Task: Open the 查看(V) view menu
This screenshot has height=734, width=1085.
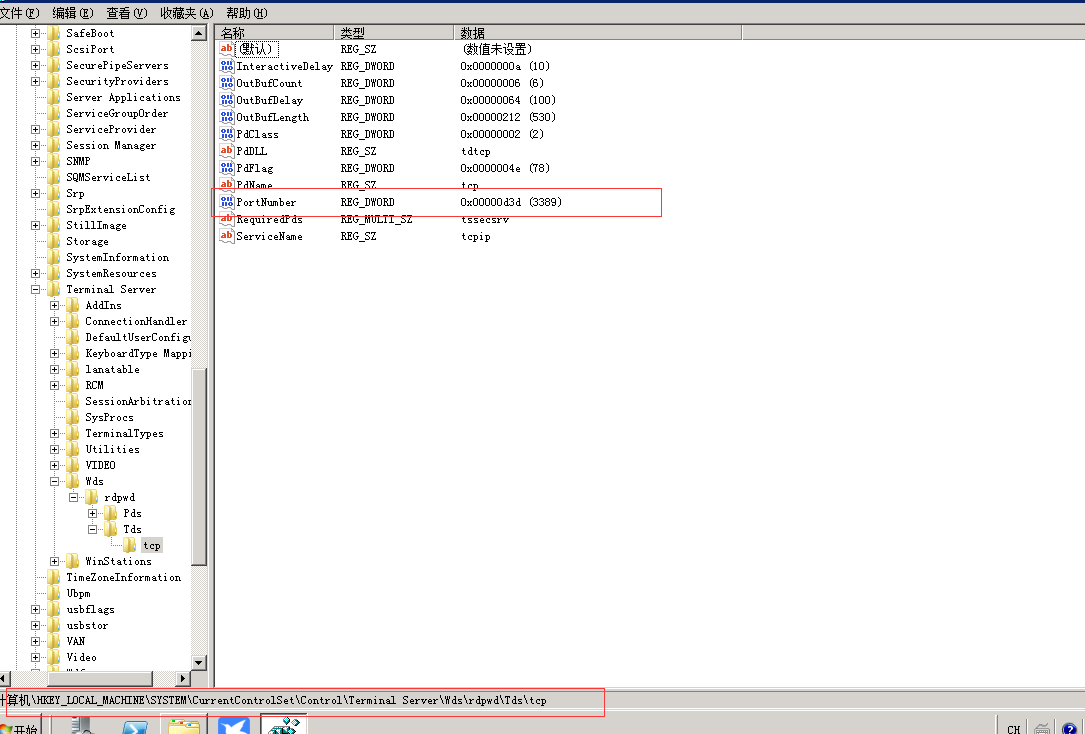Action: point(126,13)
